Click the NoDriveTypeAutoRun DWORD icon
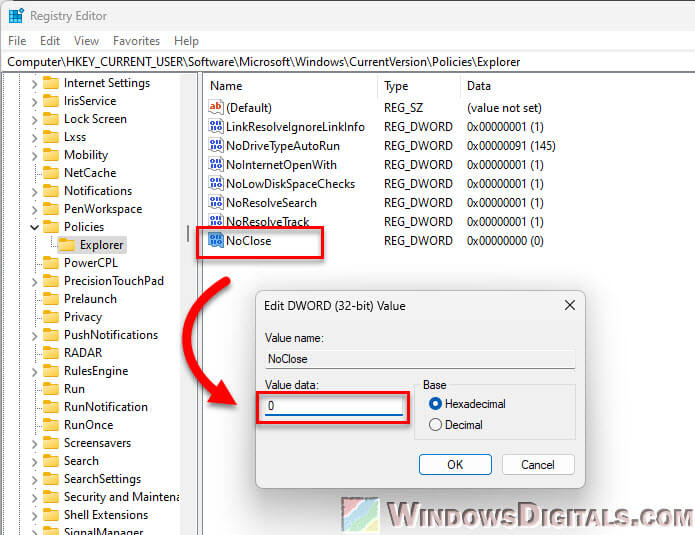The width and height of the screenshot is (695, 535). pos(215,145)
